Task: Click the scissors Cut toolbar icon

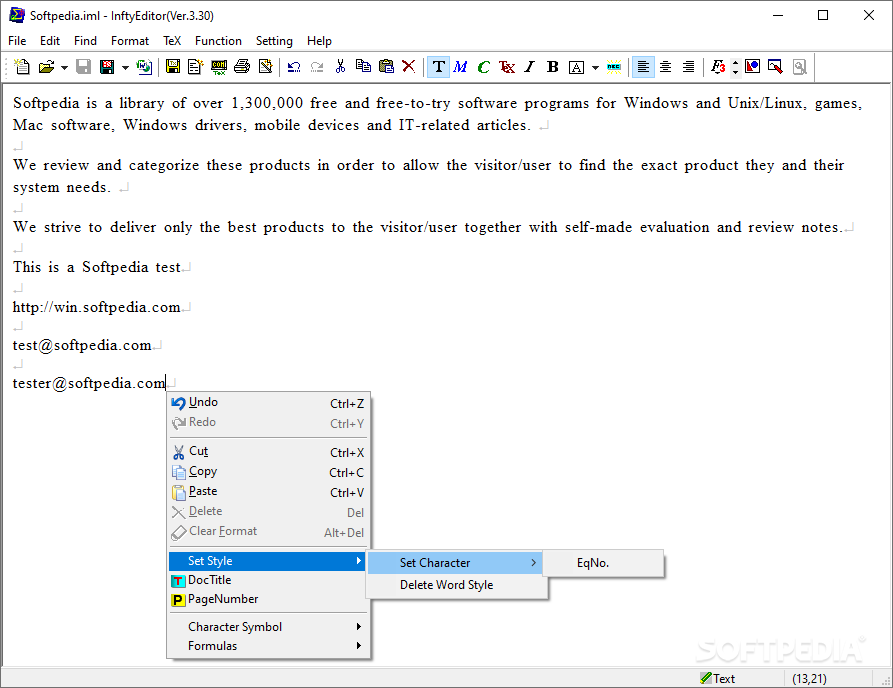Action: 340,67
